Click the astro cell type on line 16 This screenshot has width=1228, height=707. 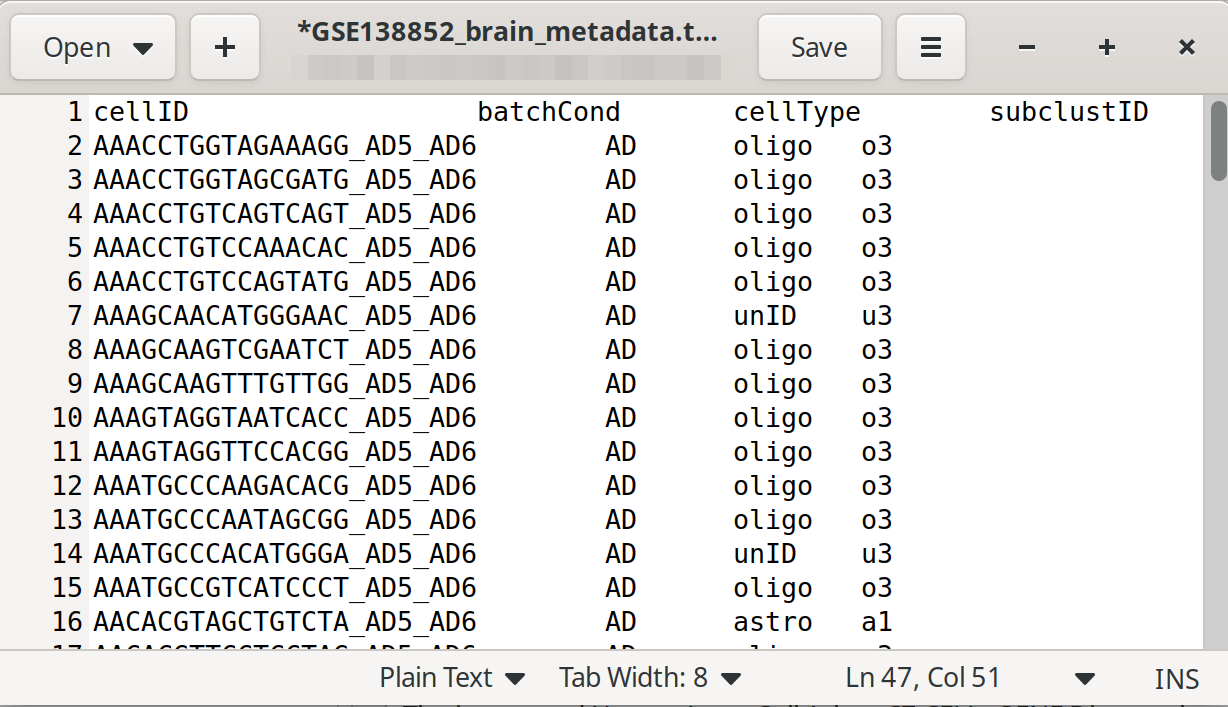point(772,622)
